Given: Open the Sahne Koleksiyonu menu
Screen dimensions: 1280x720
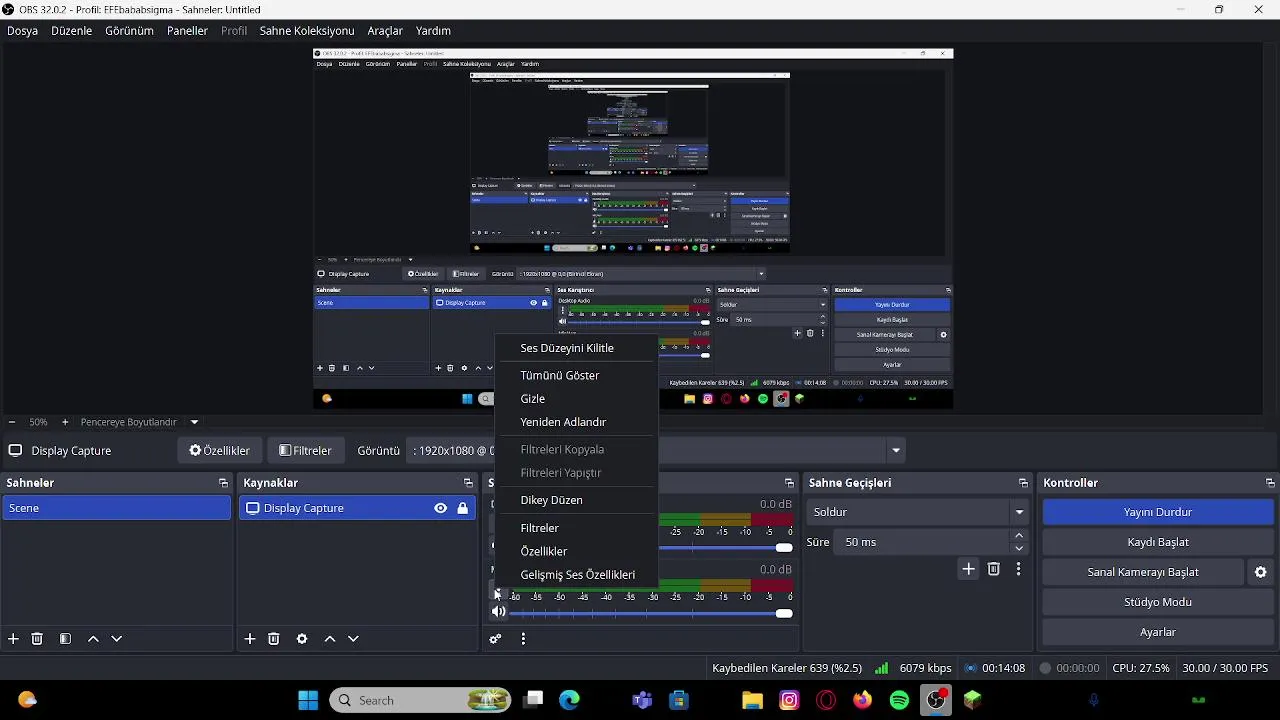Looking at the screenshot, I should pos(307,31).
